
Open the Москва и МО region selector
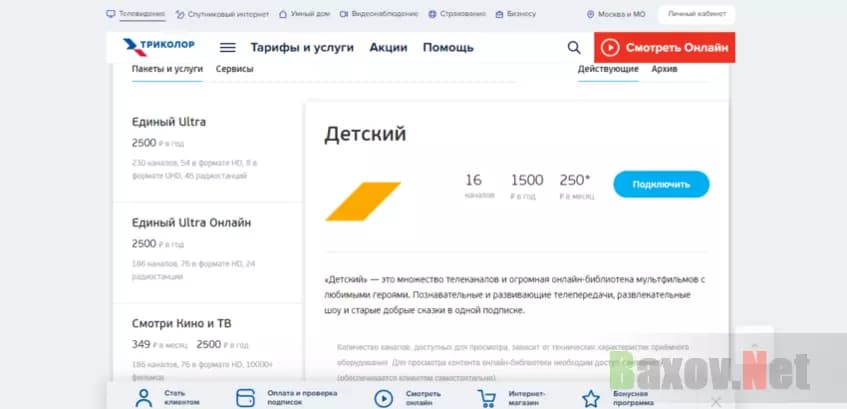coord(621,15)
